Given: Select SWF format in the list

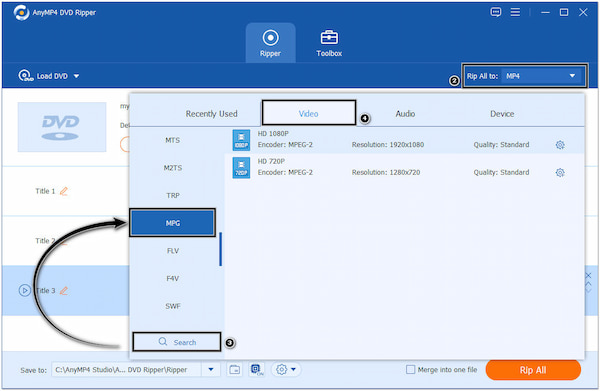Looking at the screenshot, I should (x=173, y=306).
